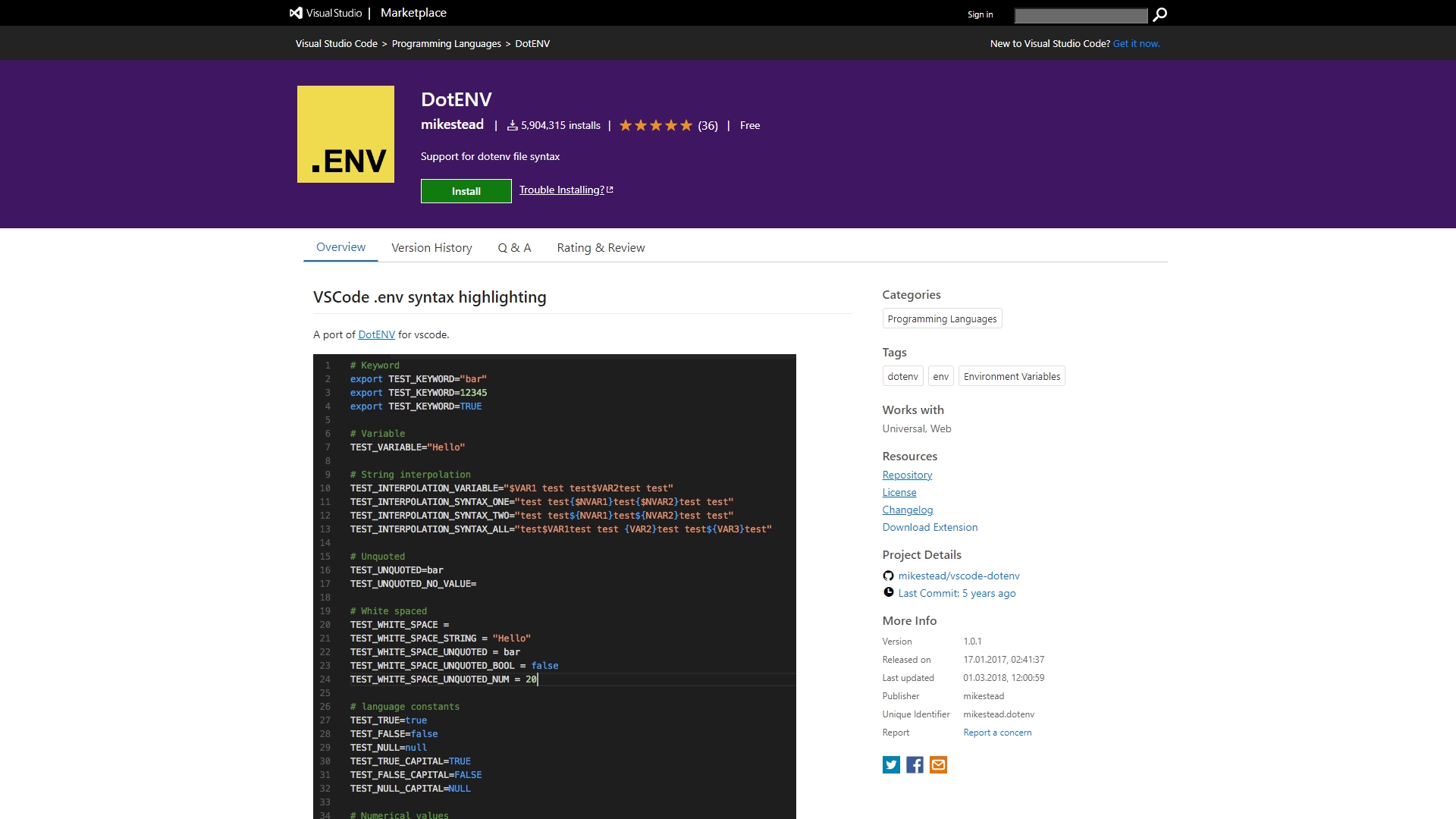Share extension via email icon
This screenshot has width=1456, height=819.
tap(938, 764)
